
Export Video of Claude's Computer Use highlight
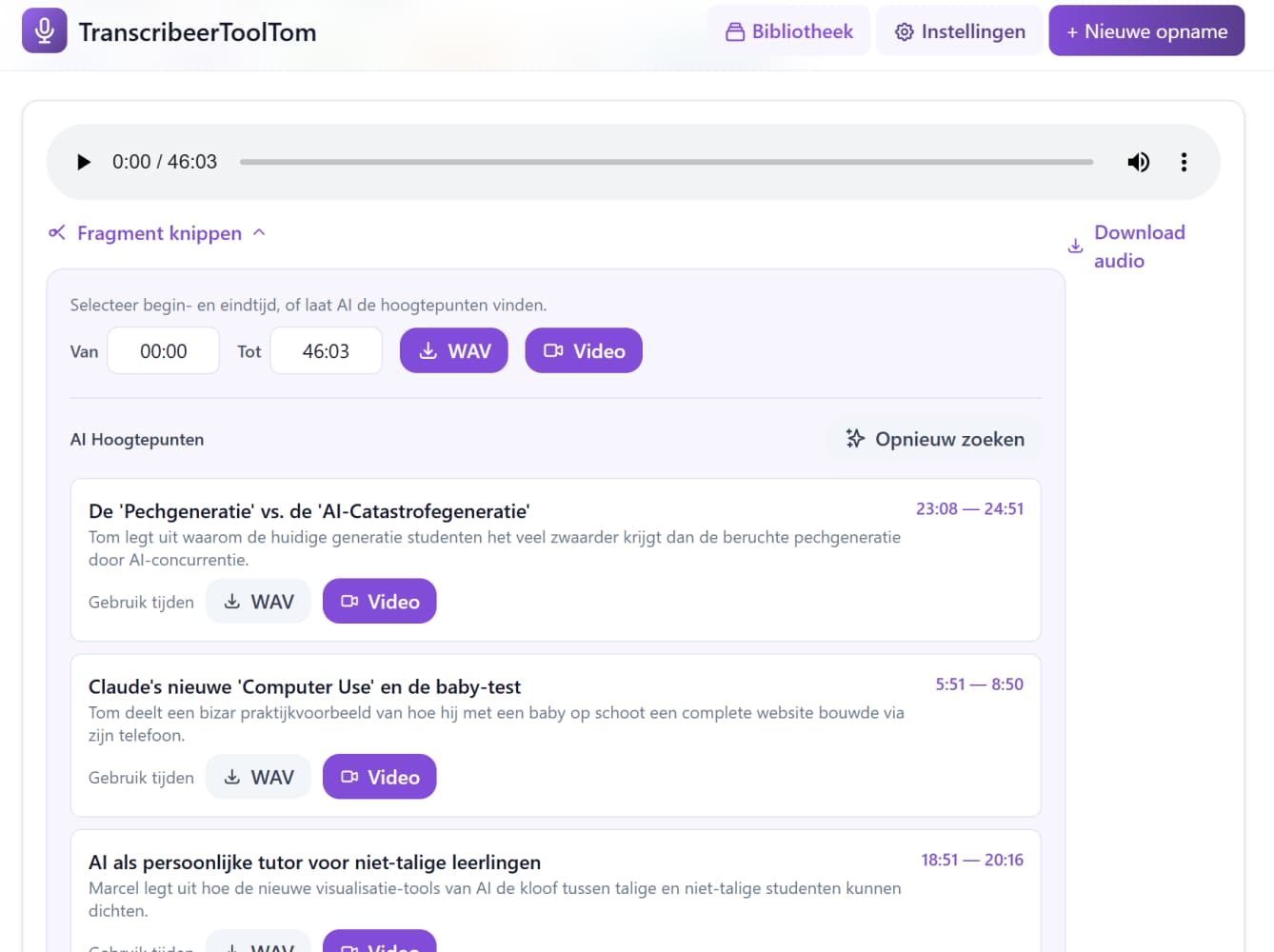380,777
